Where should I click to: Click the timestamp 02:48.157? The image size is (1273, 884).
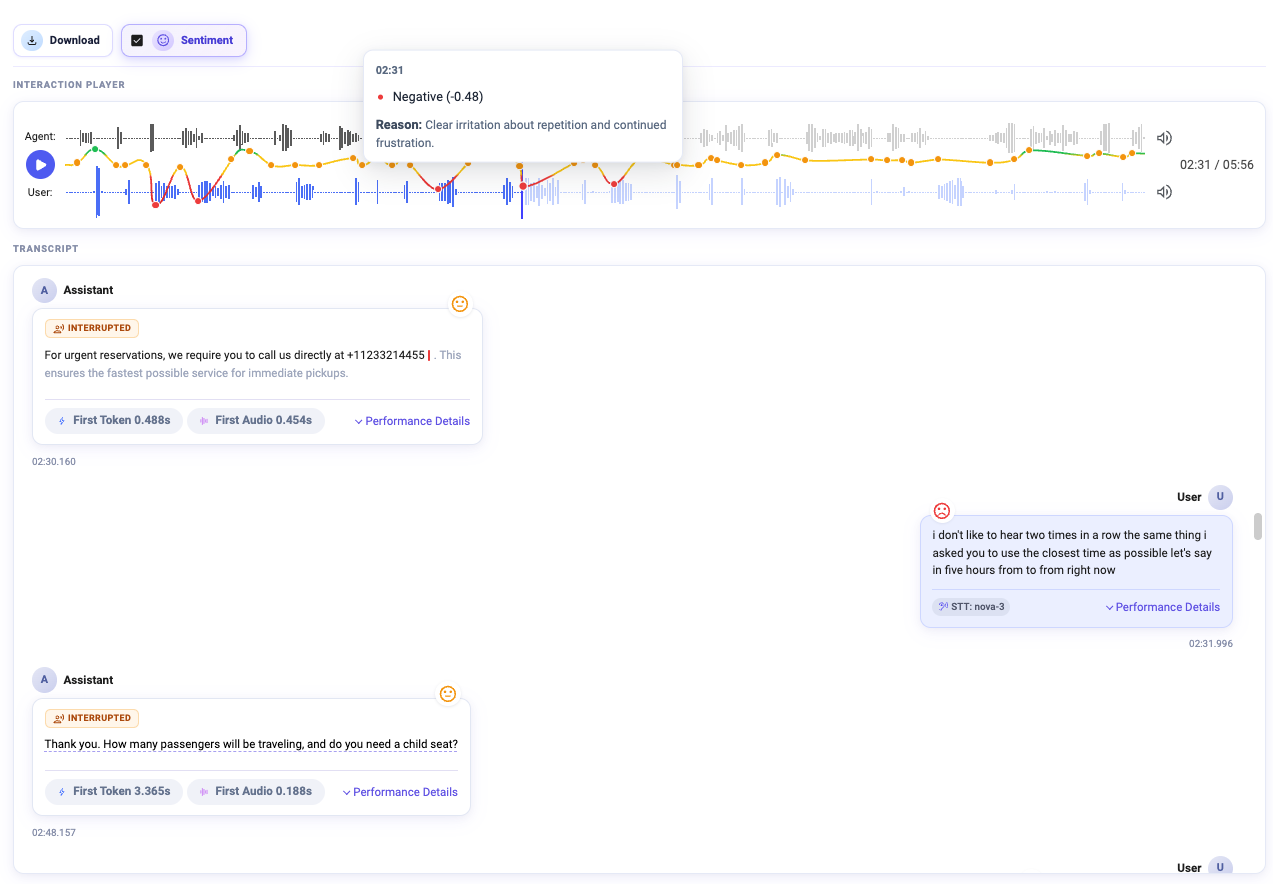[x=54, y=833]
